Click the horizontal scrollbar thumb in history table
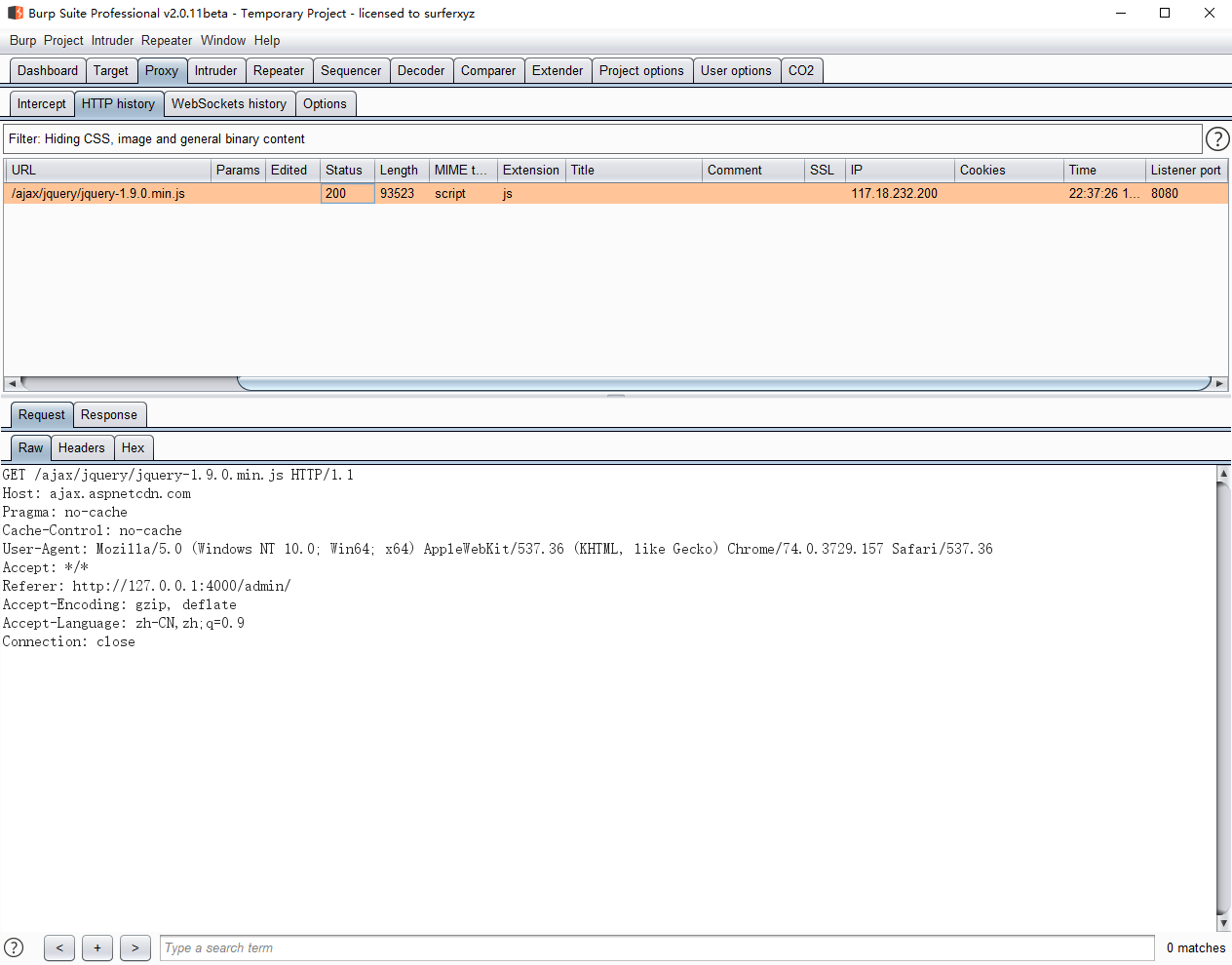 (723, 384)
